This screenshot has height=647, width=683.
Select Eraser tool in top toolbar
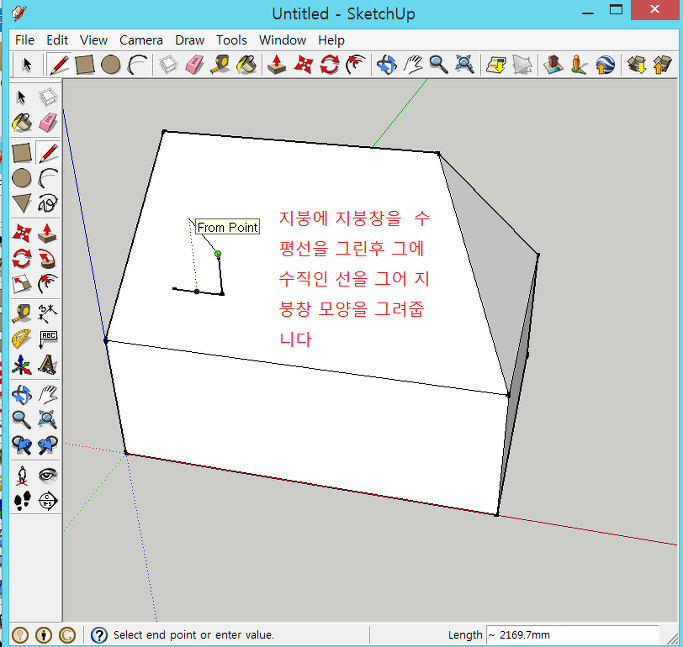[194, 65]
